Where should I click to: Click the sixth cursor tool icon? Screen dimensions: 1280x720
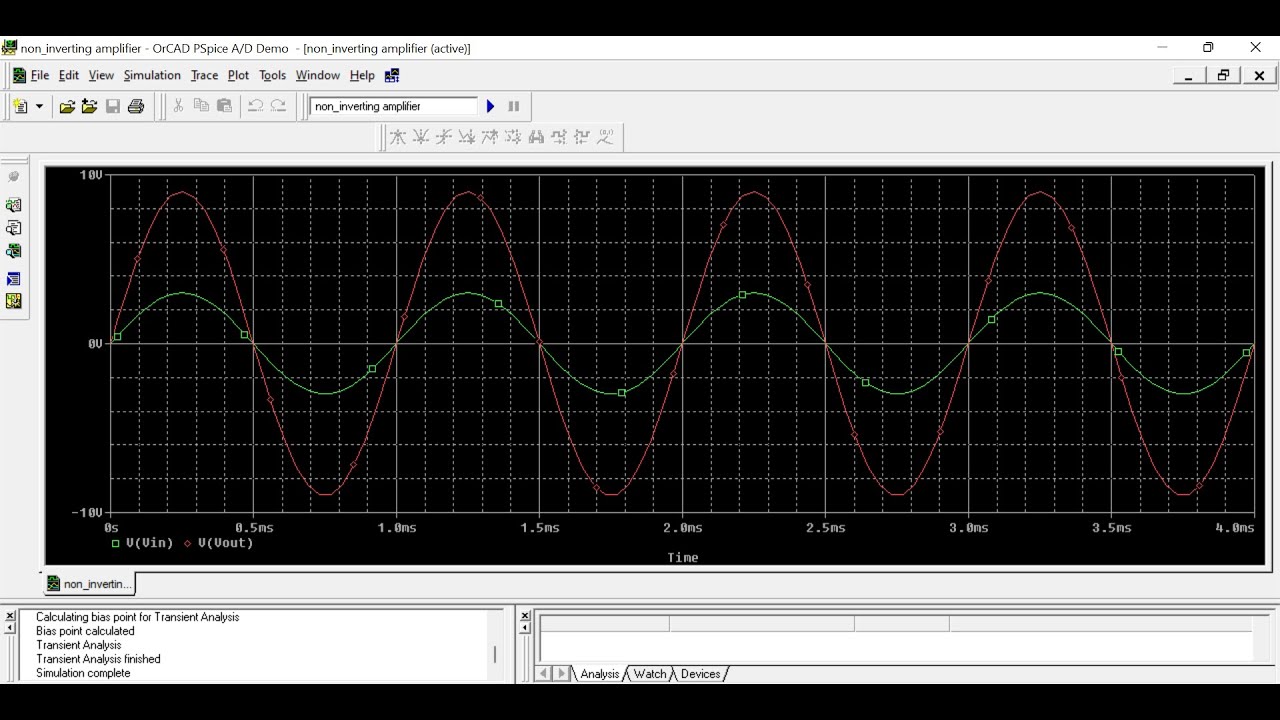pyautogui.click(x=513, y=137)
